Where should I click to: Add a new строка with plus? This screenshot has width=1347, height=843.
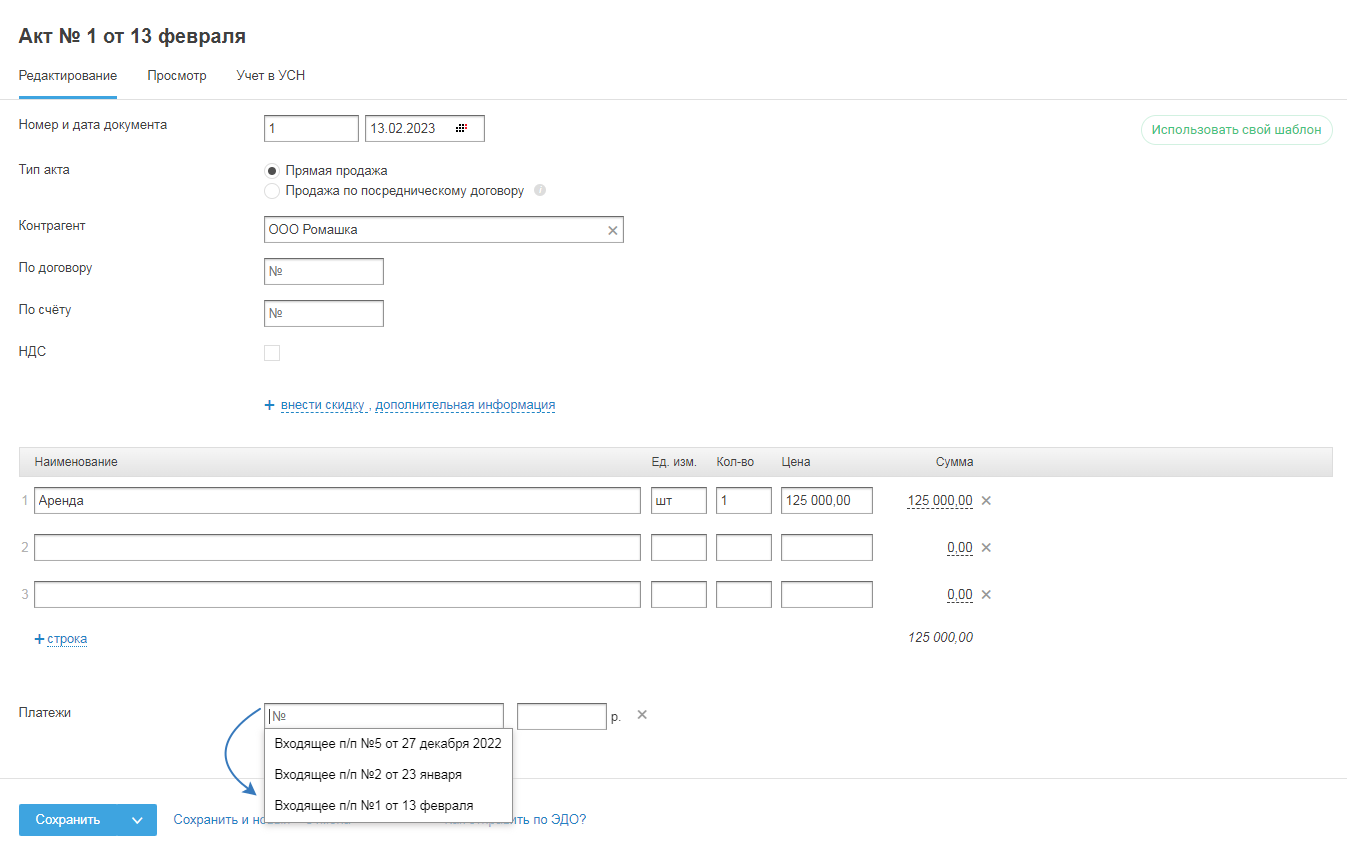[61, 638]
